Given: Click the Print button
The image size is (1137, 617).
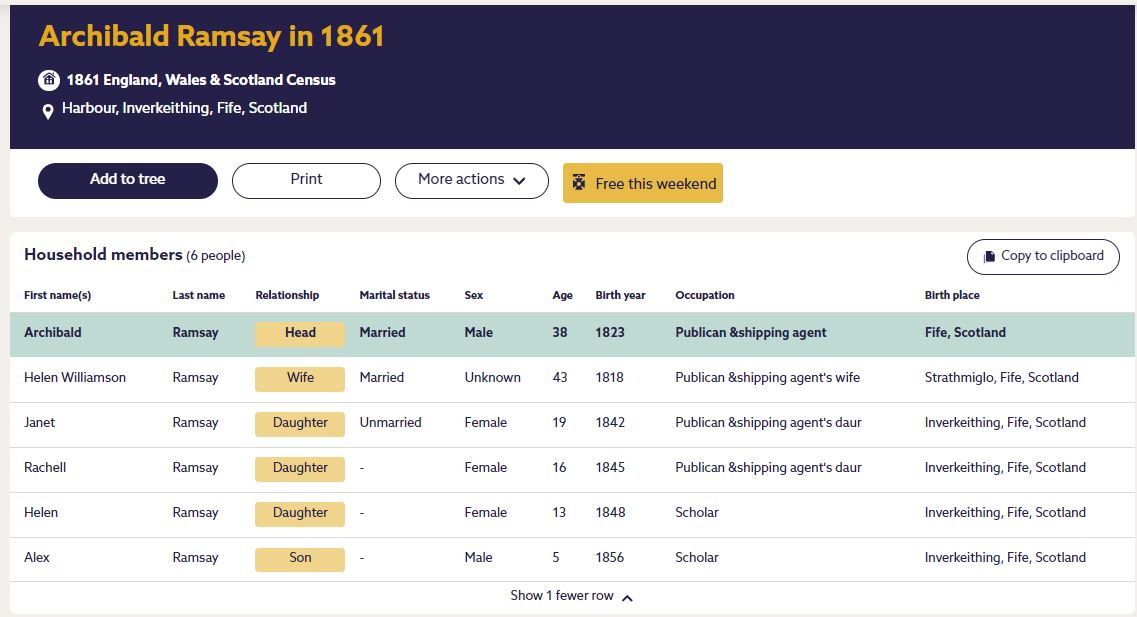Looking at the screenshot, I should click(x=306, y=180).
